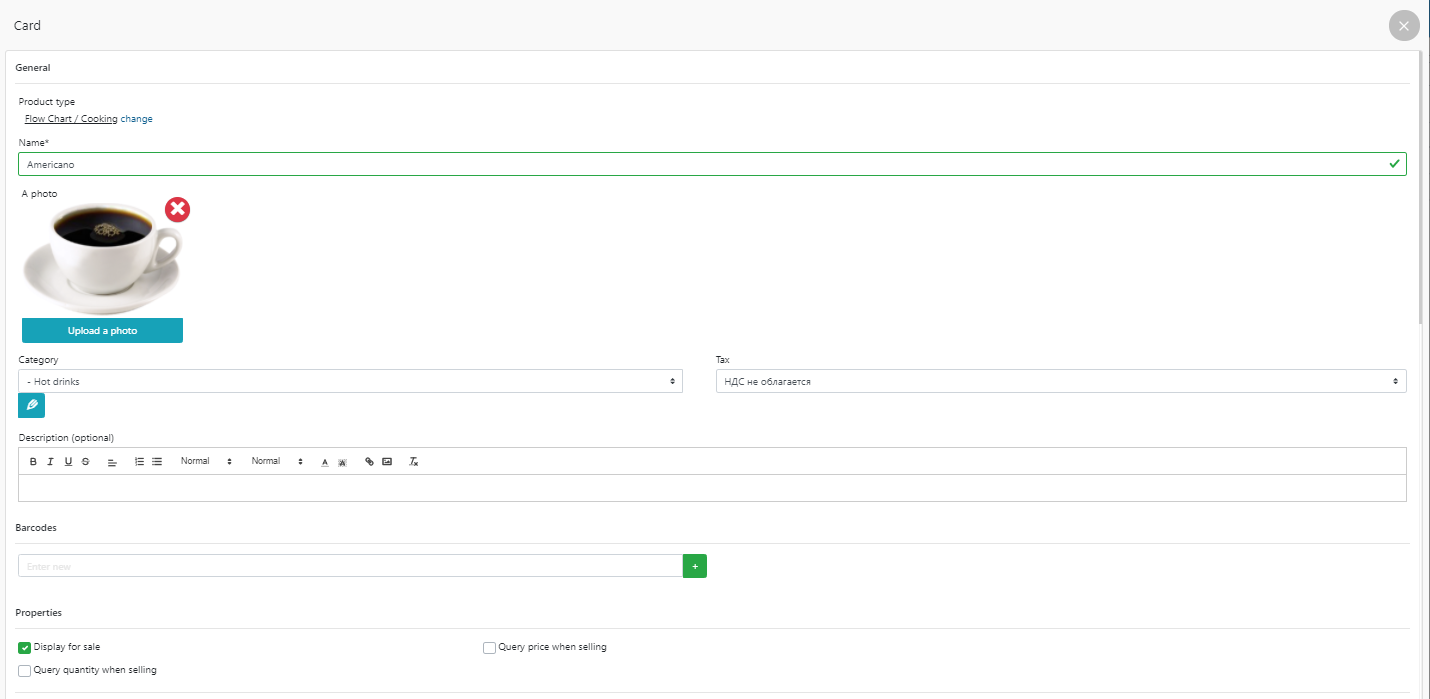Click the change link beside product type
The width and height of the screenshot is (1430, 699).
(x=137, y=119)
